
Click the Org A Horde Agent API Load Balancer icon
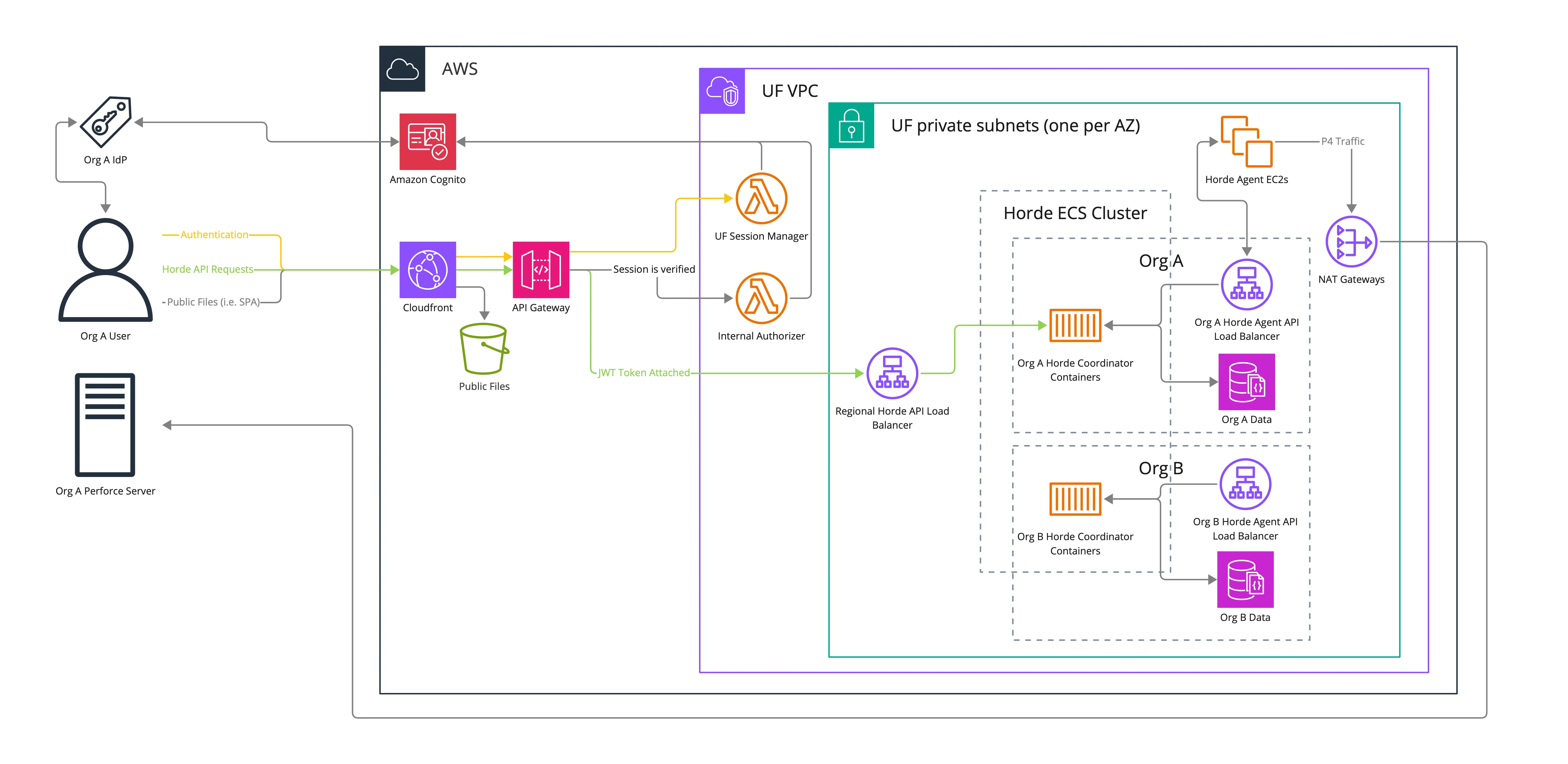[x=1247, y=284]
